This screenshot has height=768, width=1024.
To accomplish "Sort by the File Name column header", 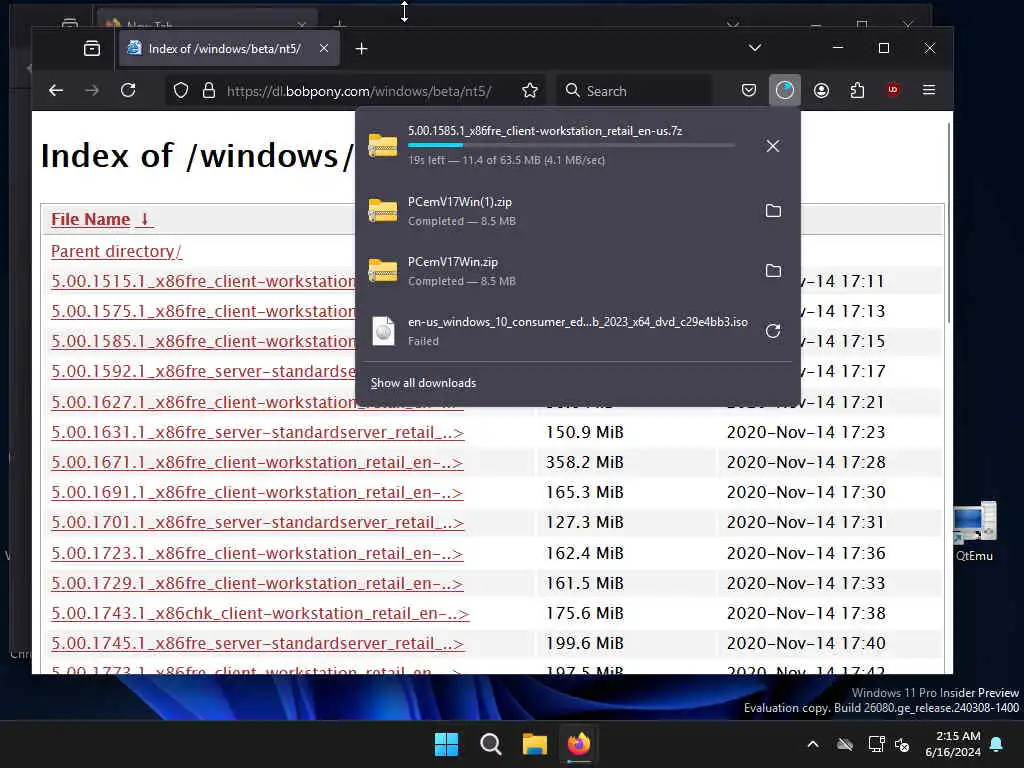I will pos(102,219).
